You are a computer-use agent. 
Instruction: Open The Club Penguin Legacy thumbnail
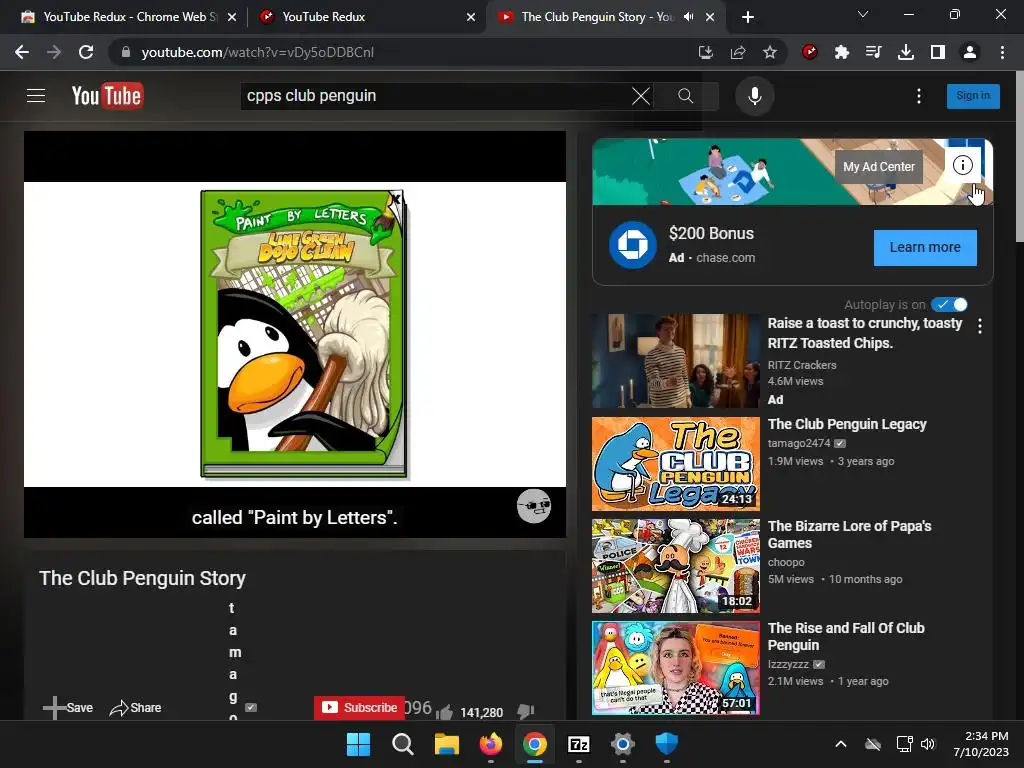675,464
